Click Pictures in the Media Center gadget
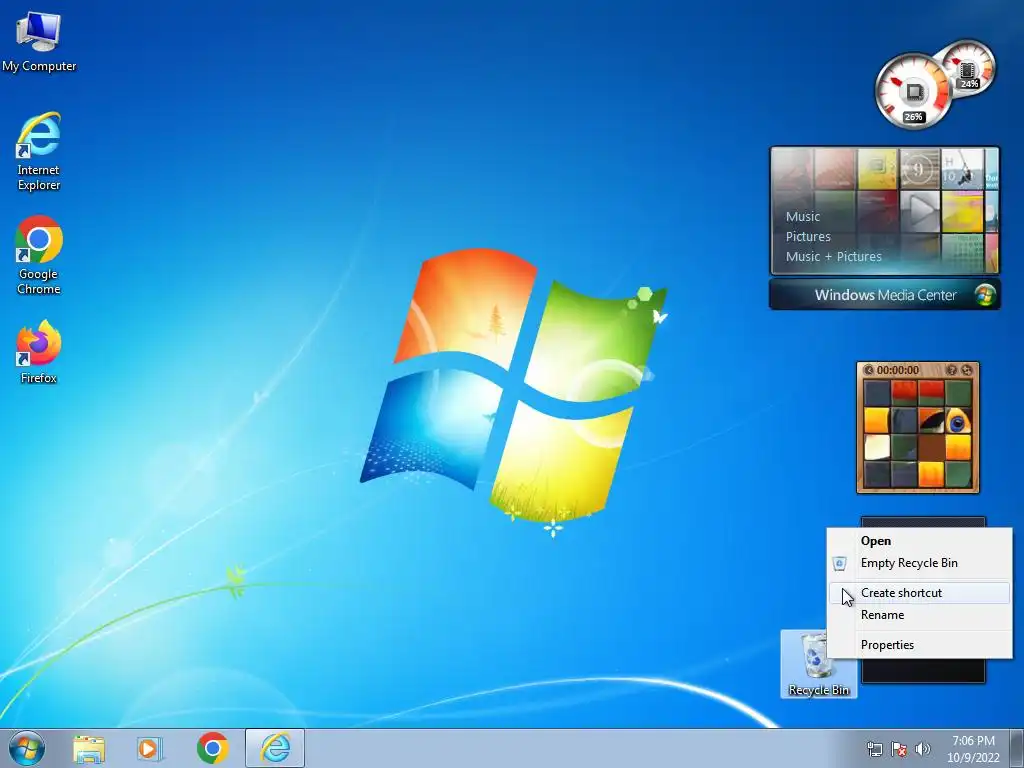The height and width of the screenshot is (768, 1024). pyautogui.click(x=808, y=237)
